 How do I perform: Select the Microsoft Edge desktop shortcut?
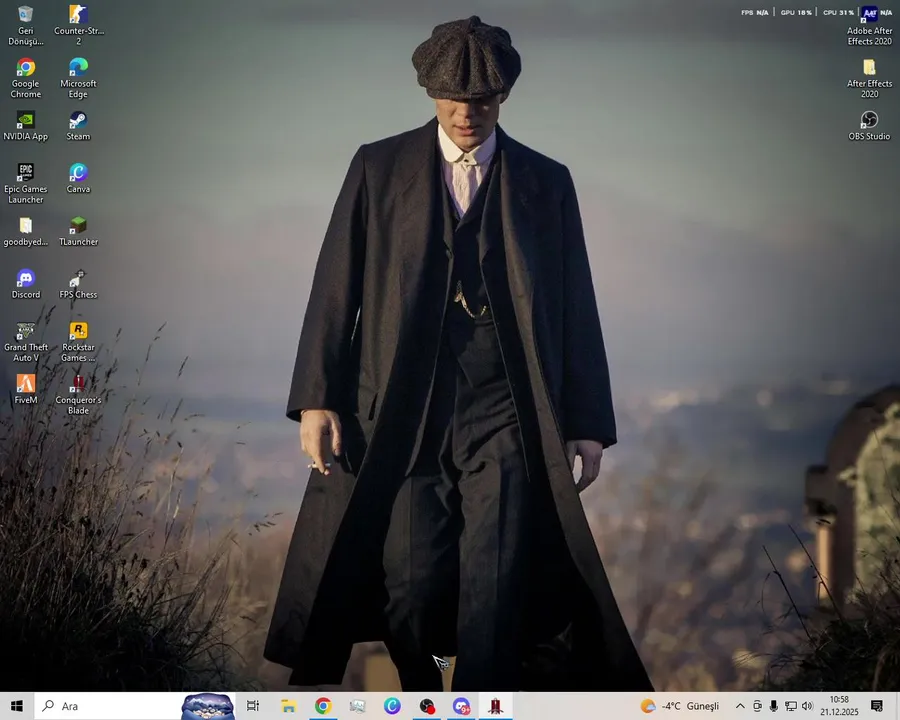[79, 78]
